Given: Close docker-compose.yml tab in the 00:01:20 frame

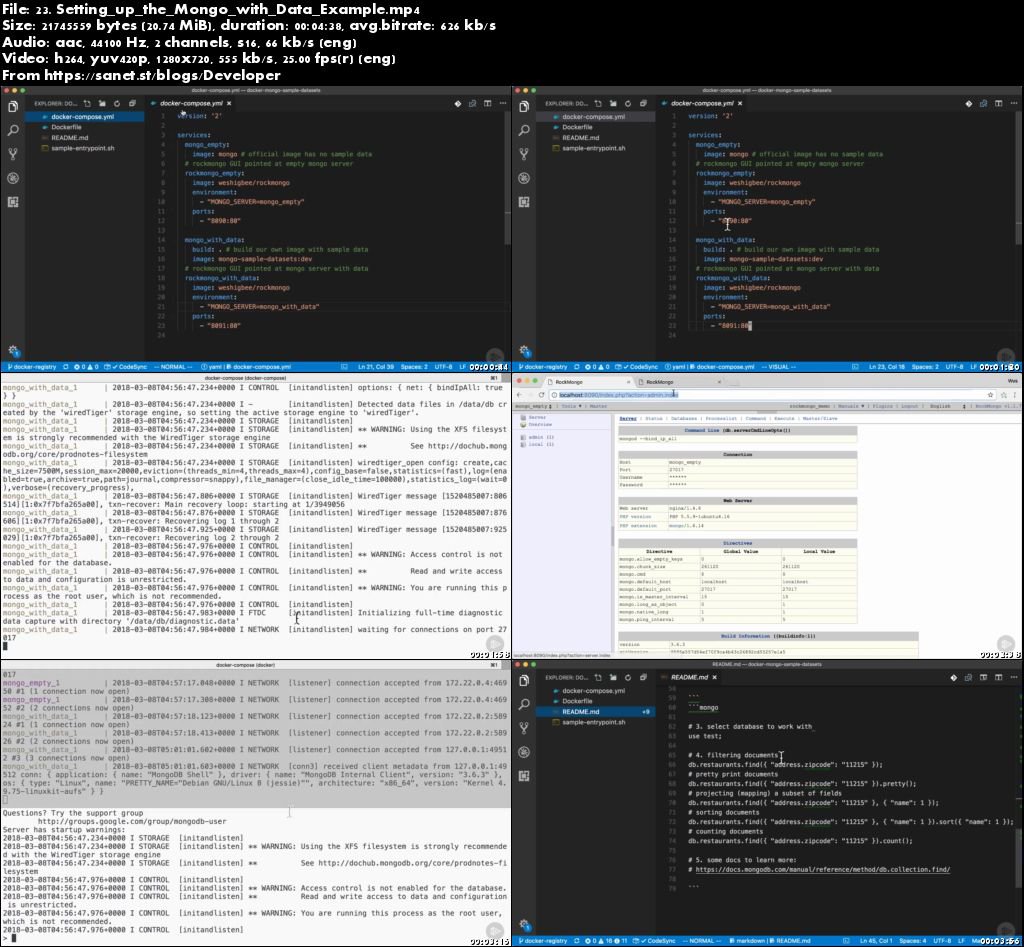Looking at the screenshot, I should (740, 103).
